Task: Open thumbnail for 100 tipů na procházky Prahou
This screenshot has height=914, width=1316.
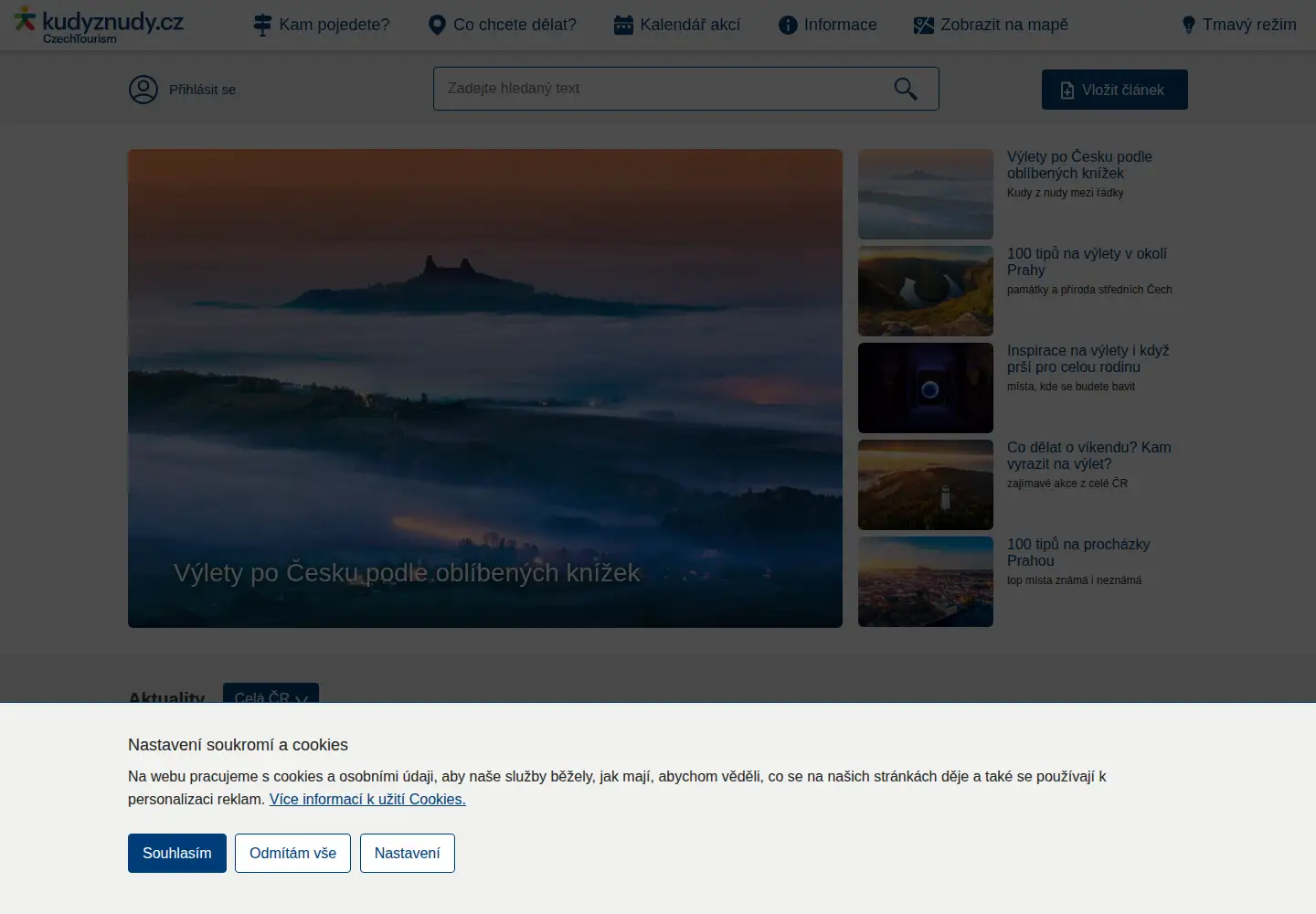Action: [x=926, y=581]
